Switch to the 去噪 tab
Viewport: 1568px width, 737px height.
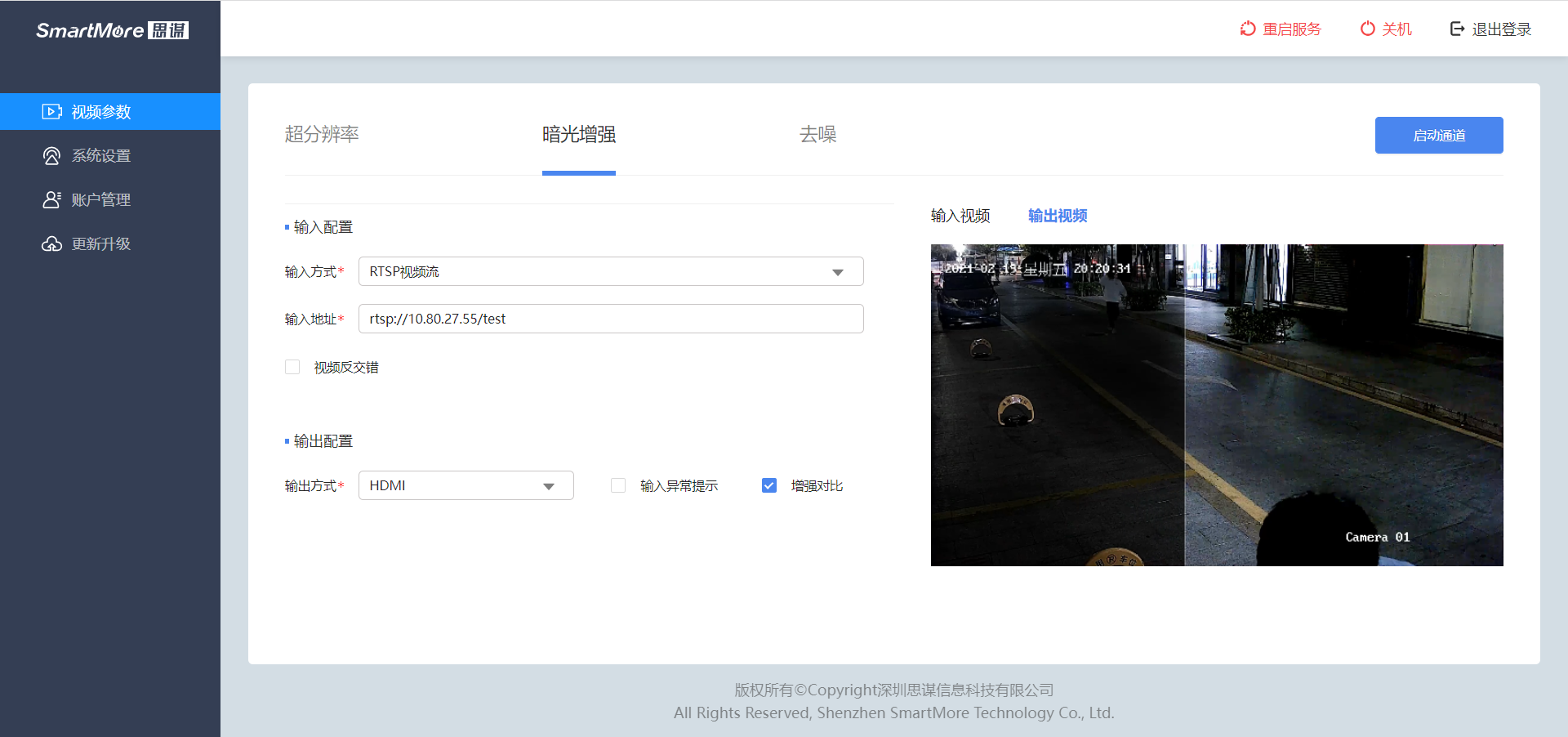point(817,135)
